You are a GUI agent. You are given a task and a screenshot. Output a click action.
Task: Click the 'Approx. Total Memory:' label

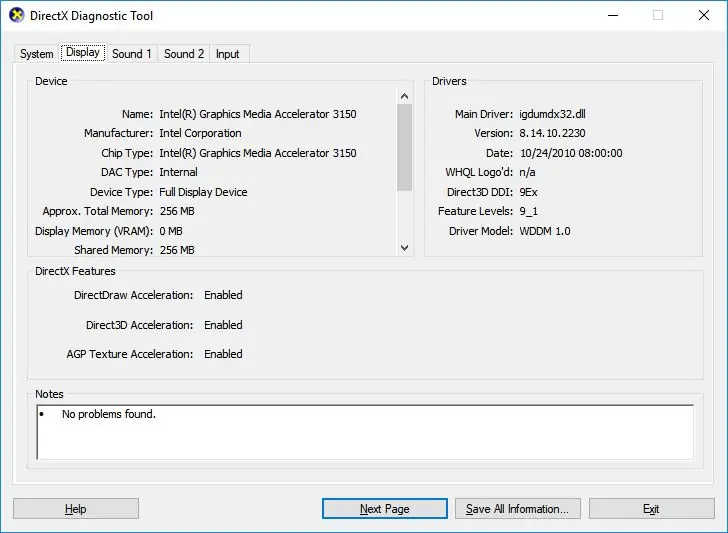point(98,211)
